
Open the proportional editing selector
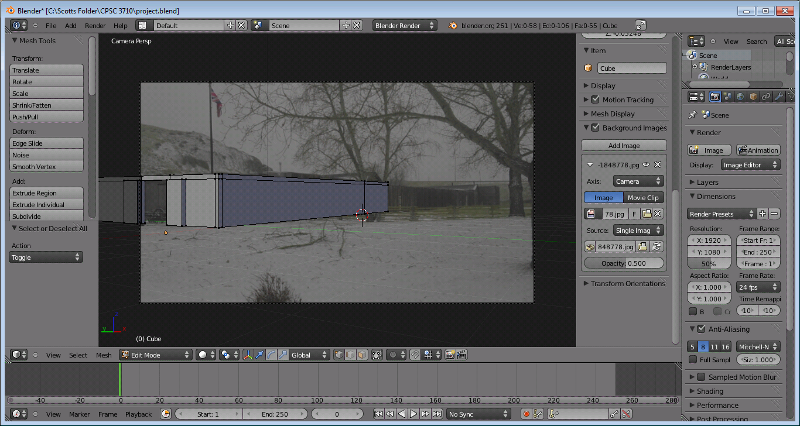tap(396, 355)
